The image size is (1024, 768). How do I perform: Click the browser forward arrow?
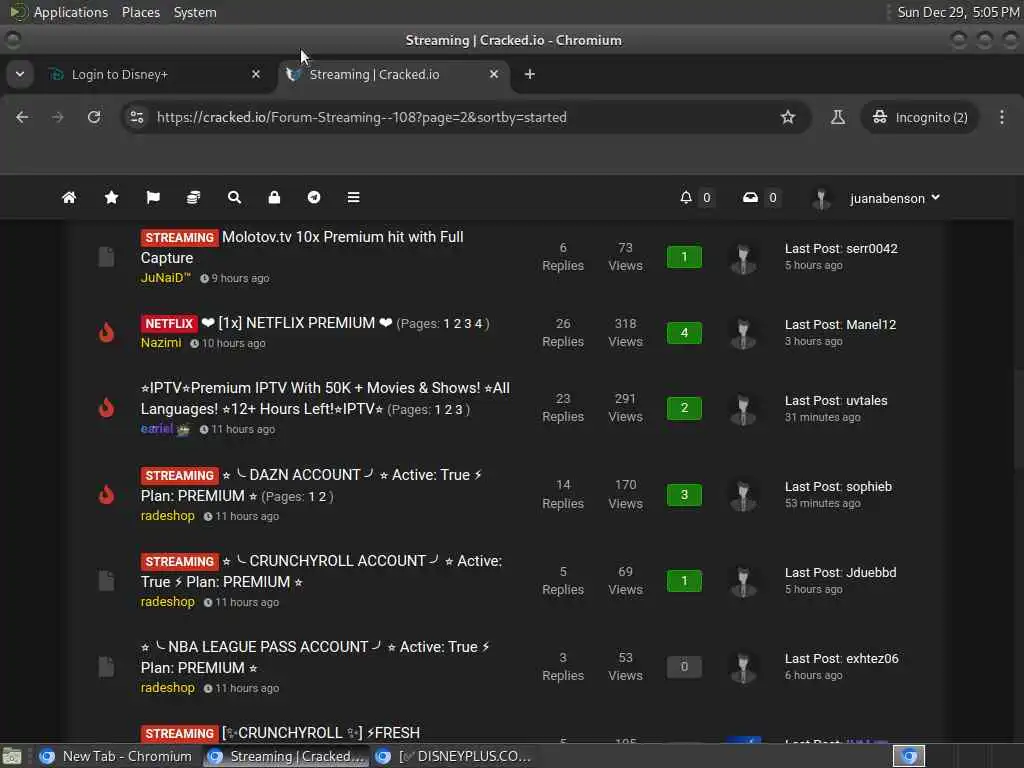(x=58, y=118)
